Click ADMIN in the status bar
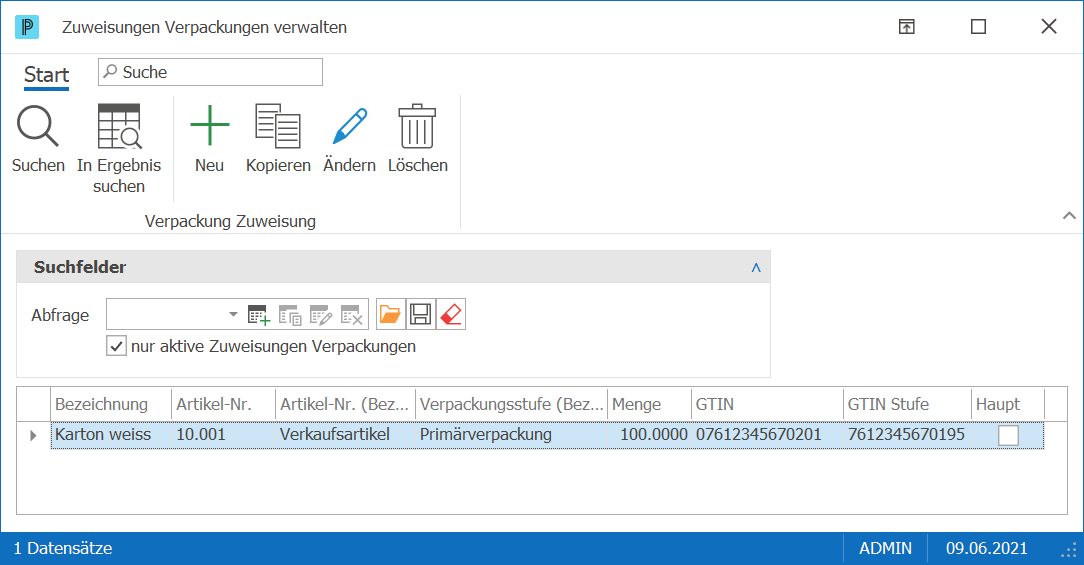Viewport: 1084px width, 565px height. pyautogui.click(x=885, y=548)
